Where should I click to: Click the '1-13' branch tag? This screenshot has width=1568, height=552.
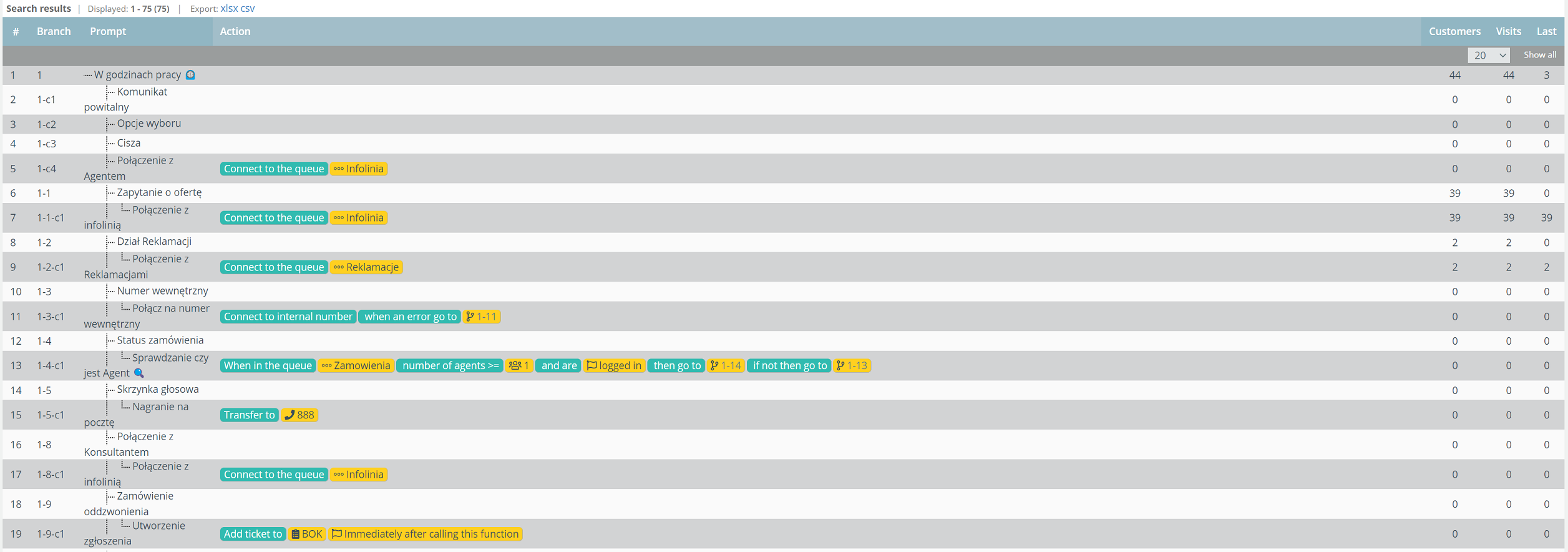point(852,366)
